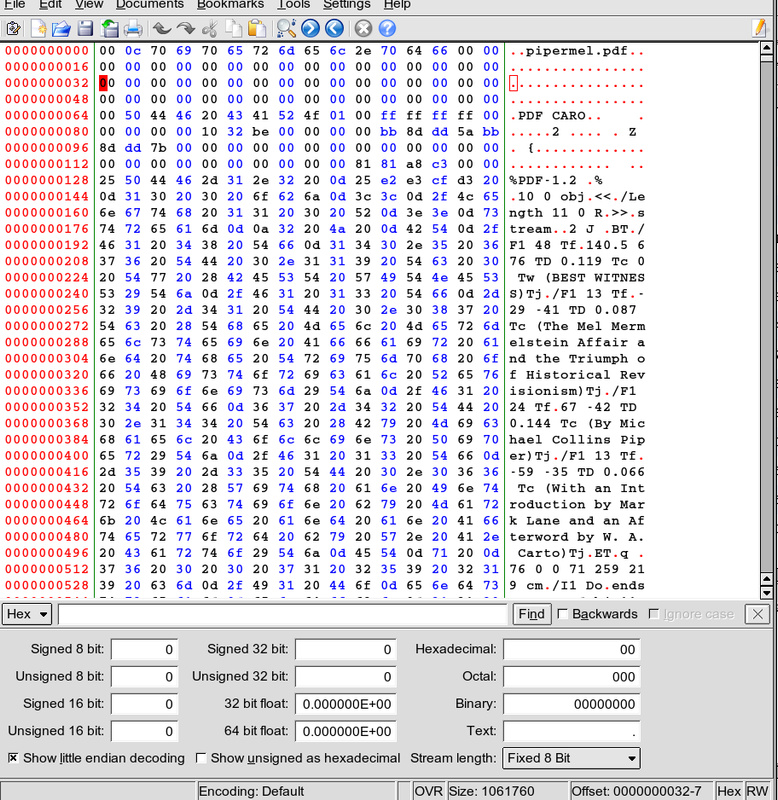Uncheck Show little endian decoding

(x=13, y=758)
